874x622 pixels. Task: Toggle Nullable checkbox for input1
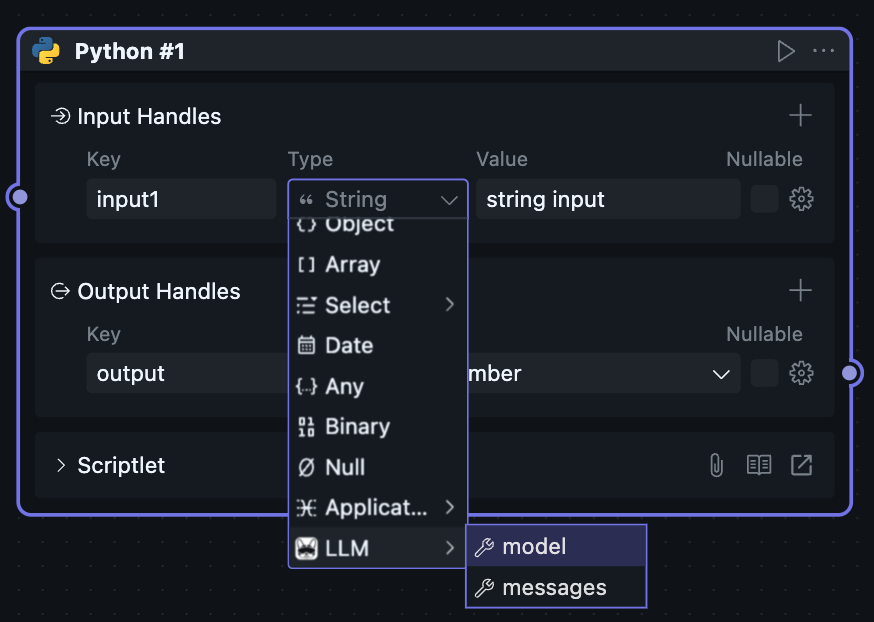coord(764,199)
